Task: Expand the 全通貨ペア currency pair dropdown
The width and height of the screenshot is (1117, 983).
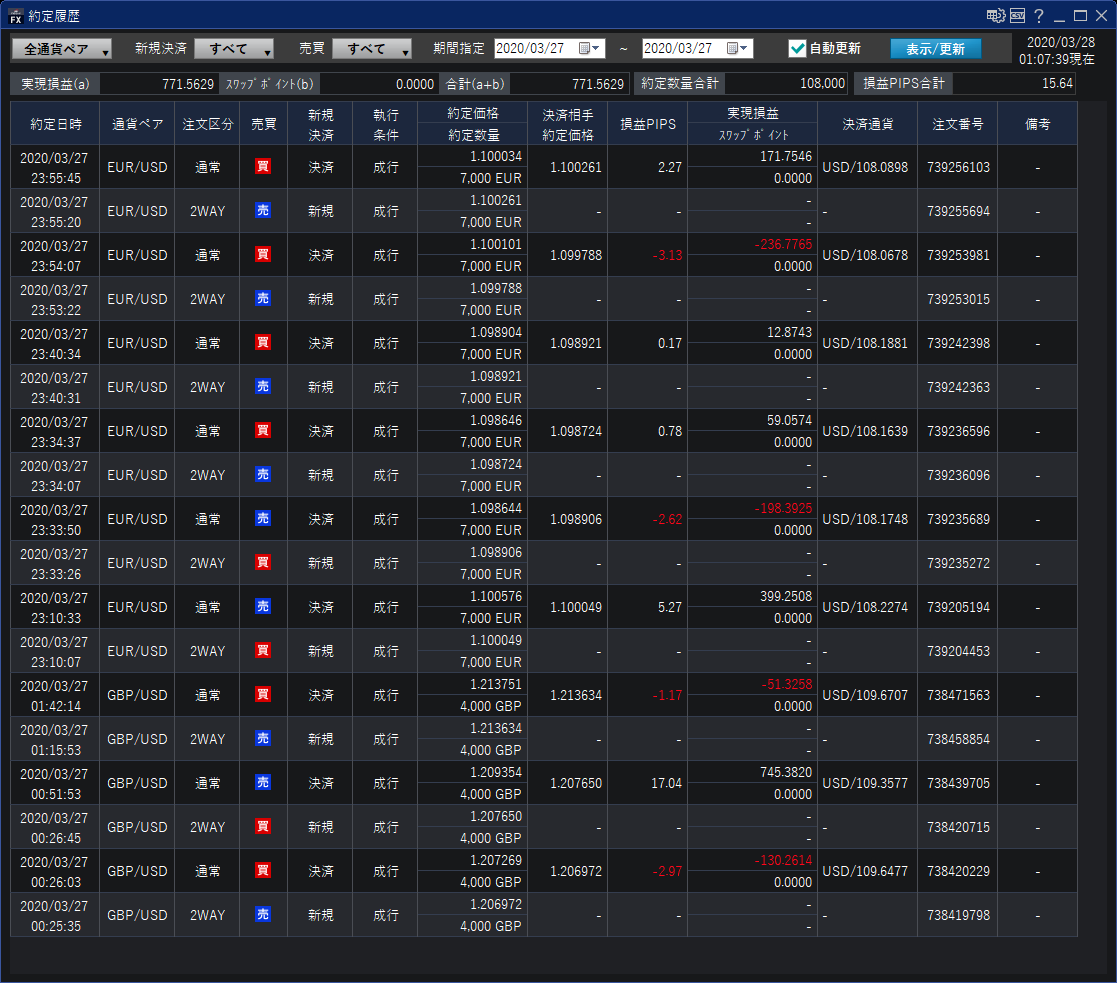Action: [62, 49]
